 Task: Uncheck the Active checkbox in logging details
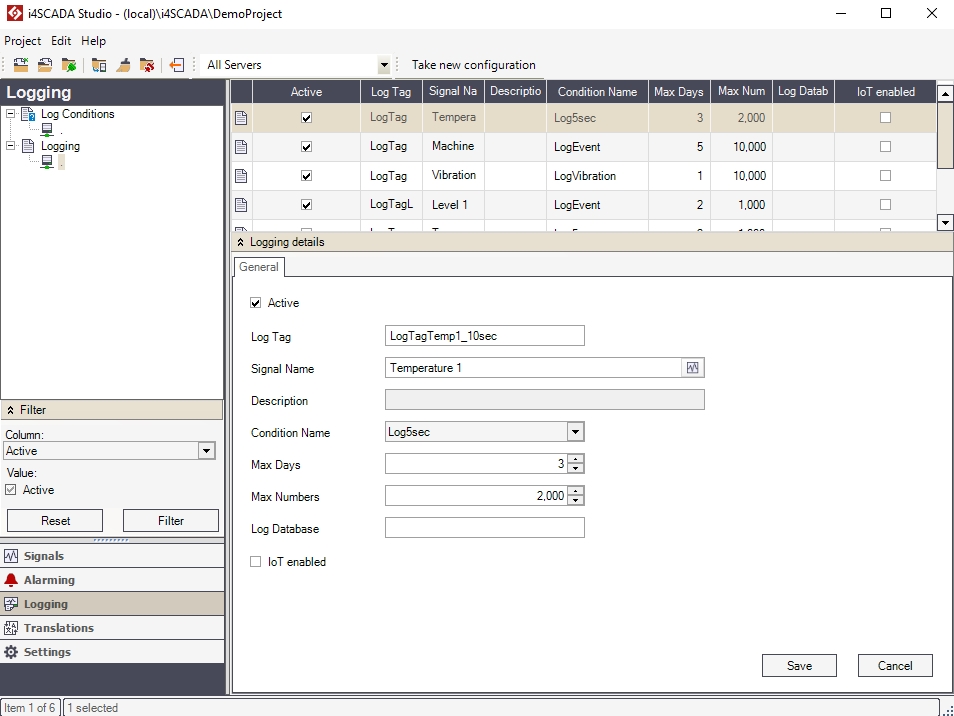(255, 302)
